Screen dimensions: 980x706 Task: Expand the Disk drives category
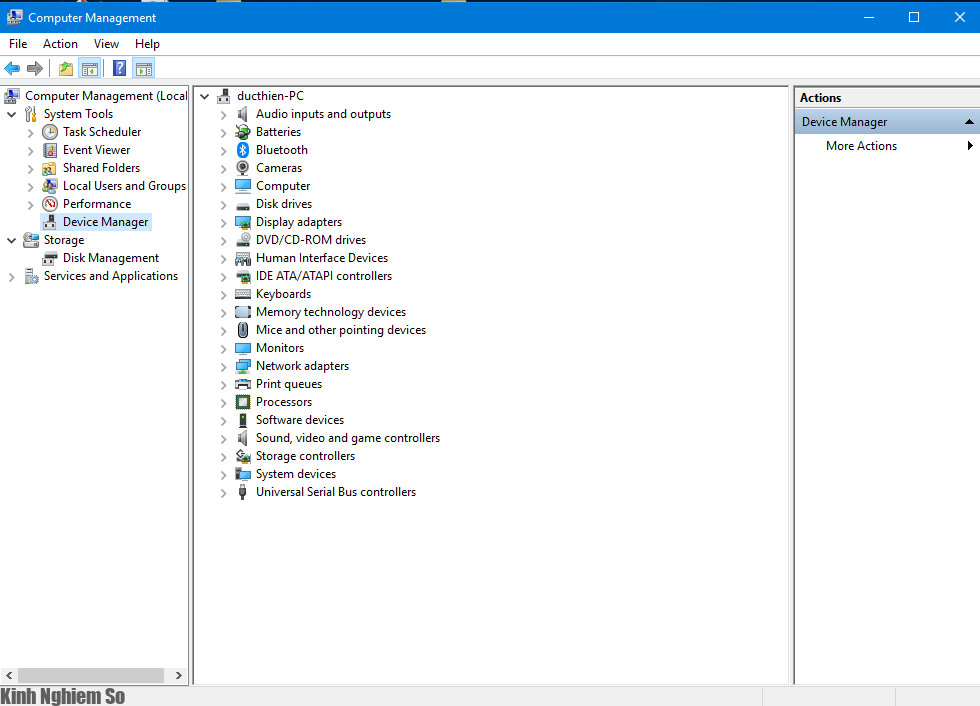coord(223,205)
